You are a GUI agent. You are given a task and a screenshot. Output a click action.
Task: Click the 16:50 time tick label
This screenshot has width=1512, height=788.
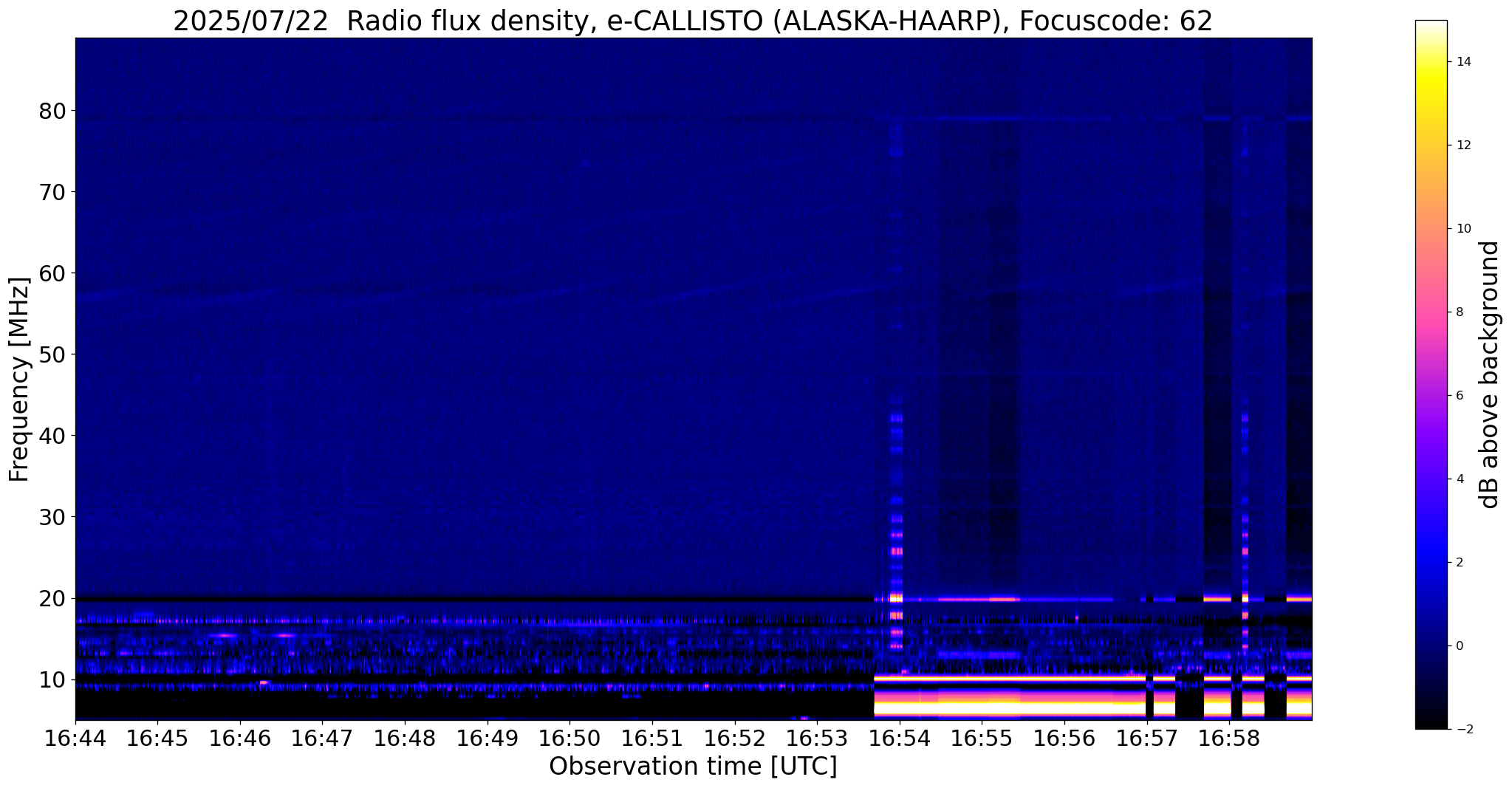(569, 739)
